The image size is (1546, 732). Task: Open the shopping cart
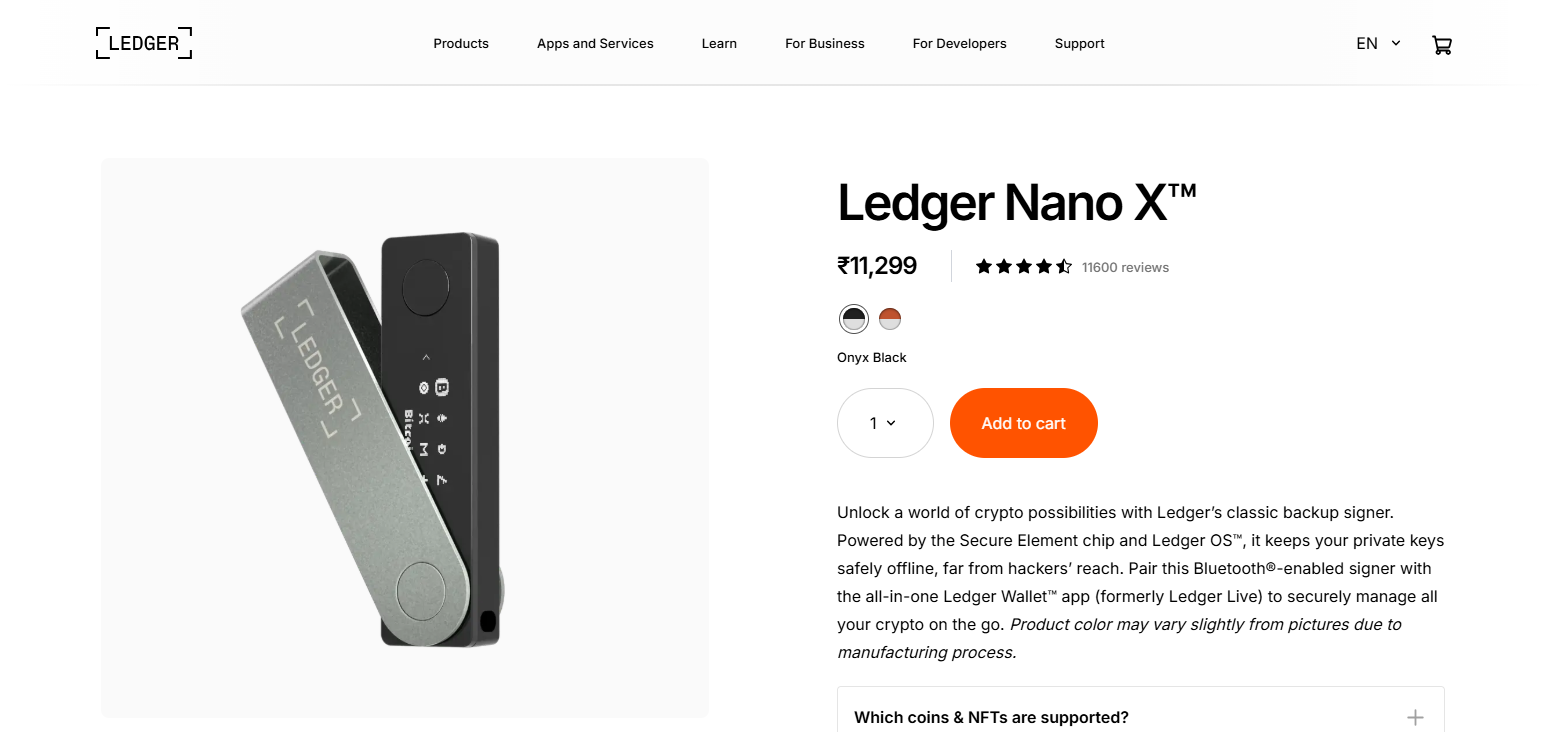(x=1442, y=44)
